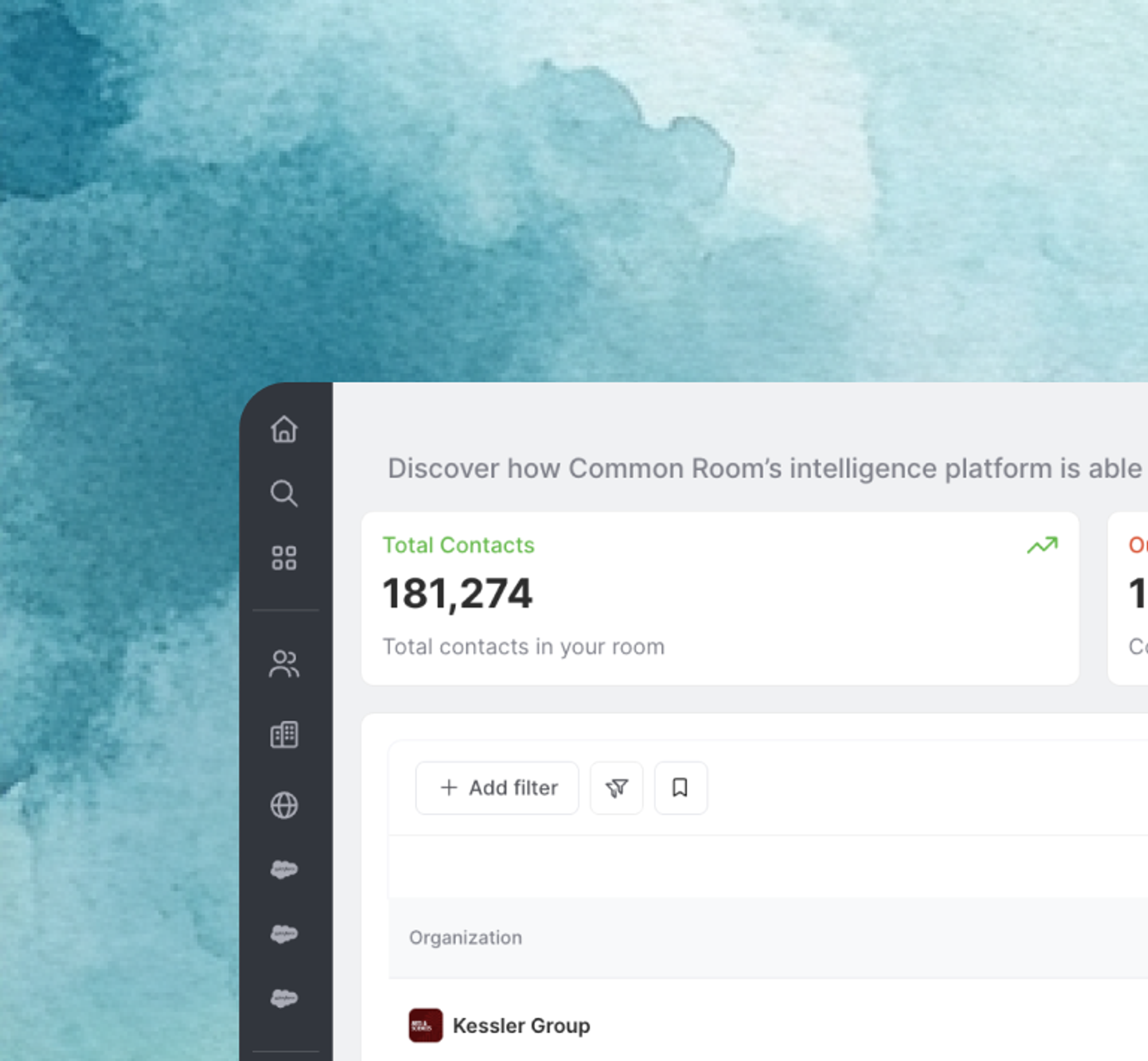This screenshot has height=1061, width=1148.
Task: Click the funnel filter icon button
Action: pyautogui.click(x=617, y=788)
